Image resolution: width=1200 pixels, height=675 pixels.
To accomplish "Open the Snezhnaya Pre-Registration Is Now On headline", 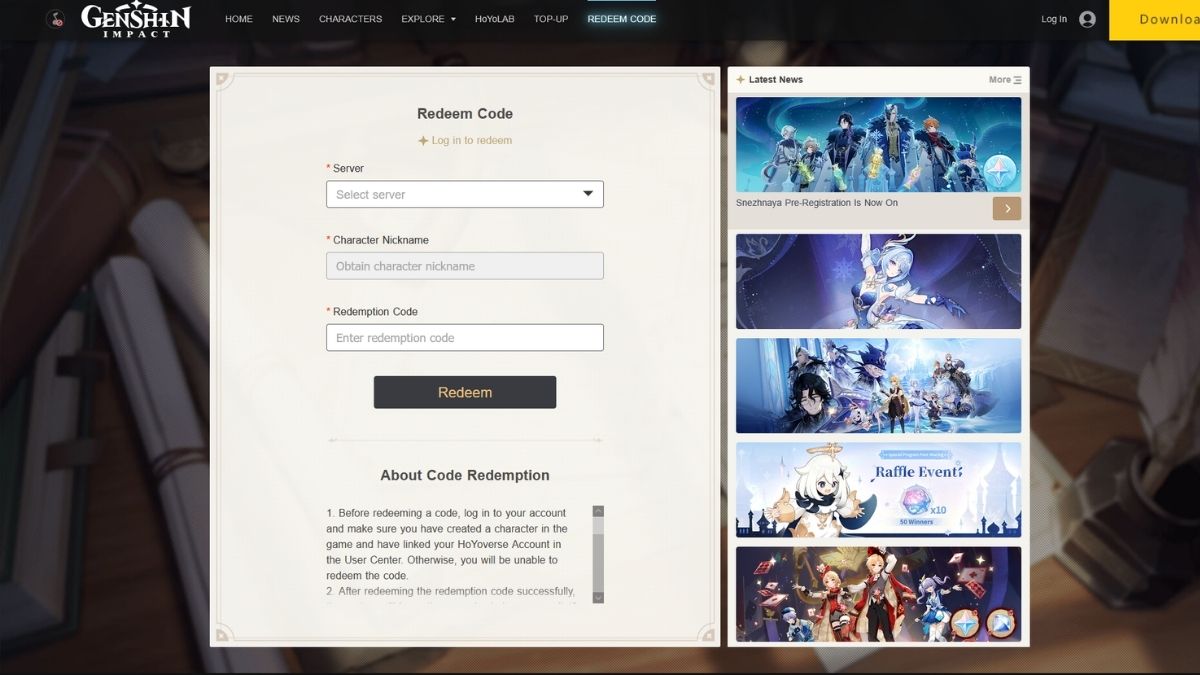I will [x=817, y=203].
